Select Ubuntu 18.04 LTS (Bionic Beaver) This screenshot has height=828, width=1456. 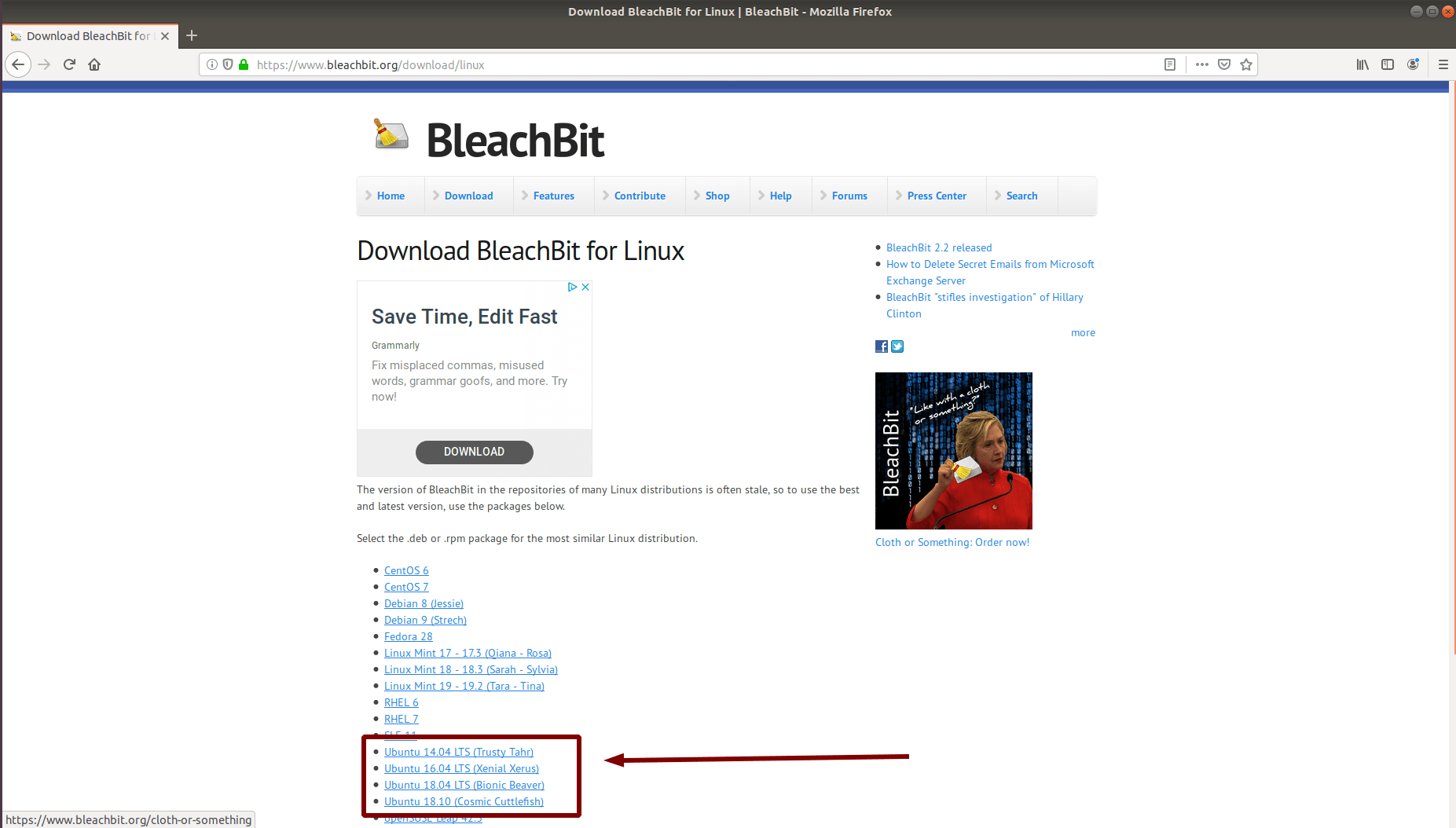(x=464, y=785)
